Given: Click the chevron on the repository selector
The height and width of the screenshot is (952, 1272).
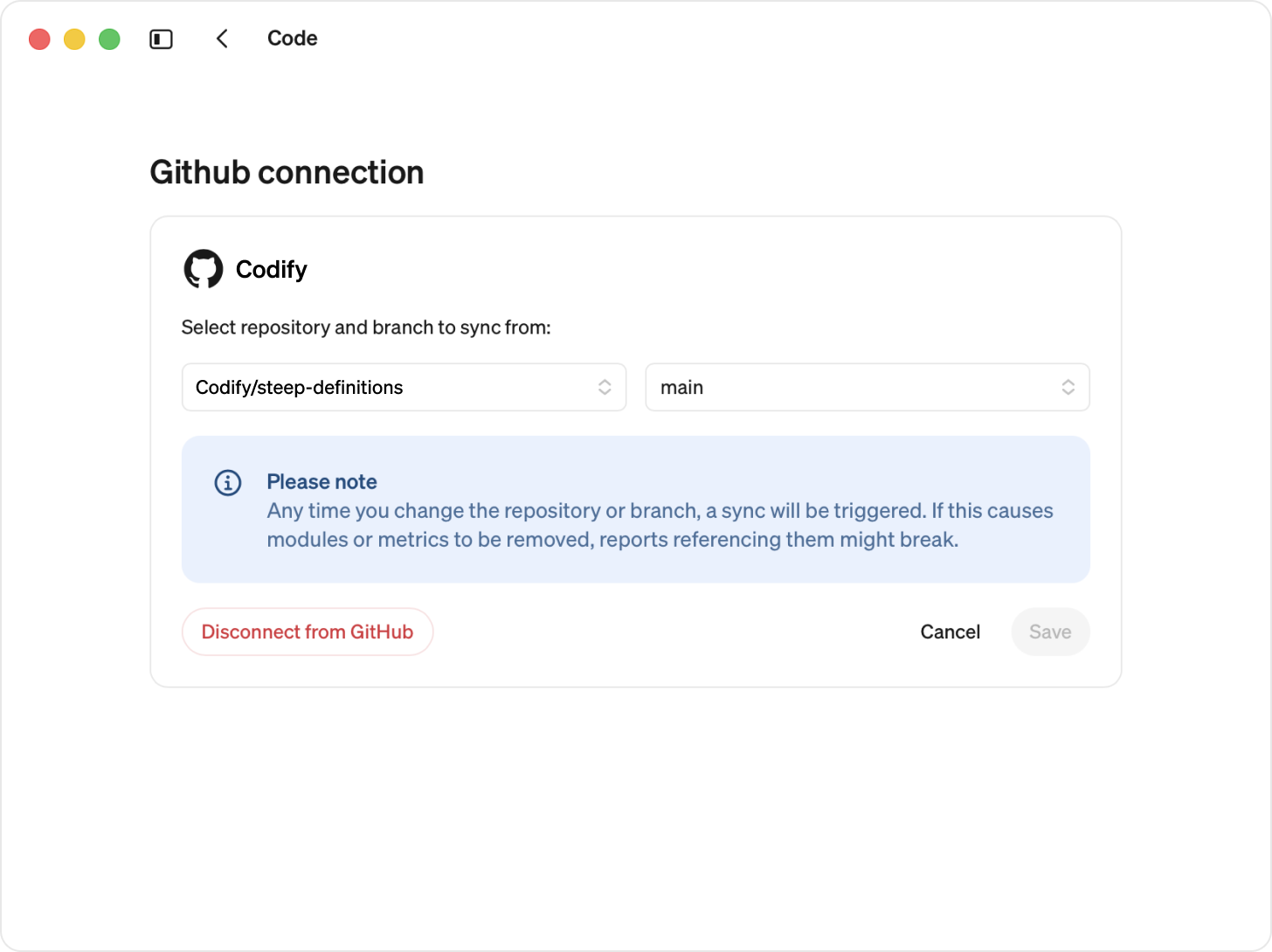Looking at the screenshot, I should tap(605, 387).
